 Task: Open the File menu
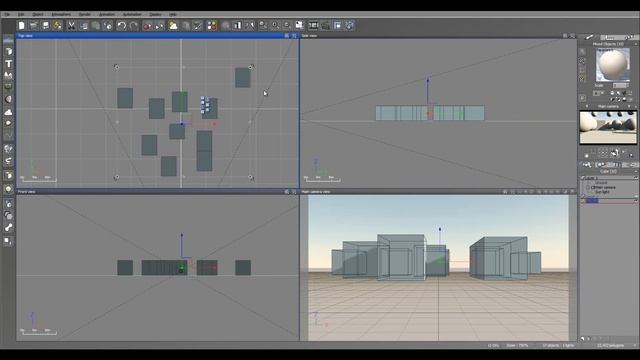pos(7,14)
